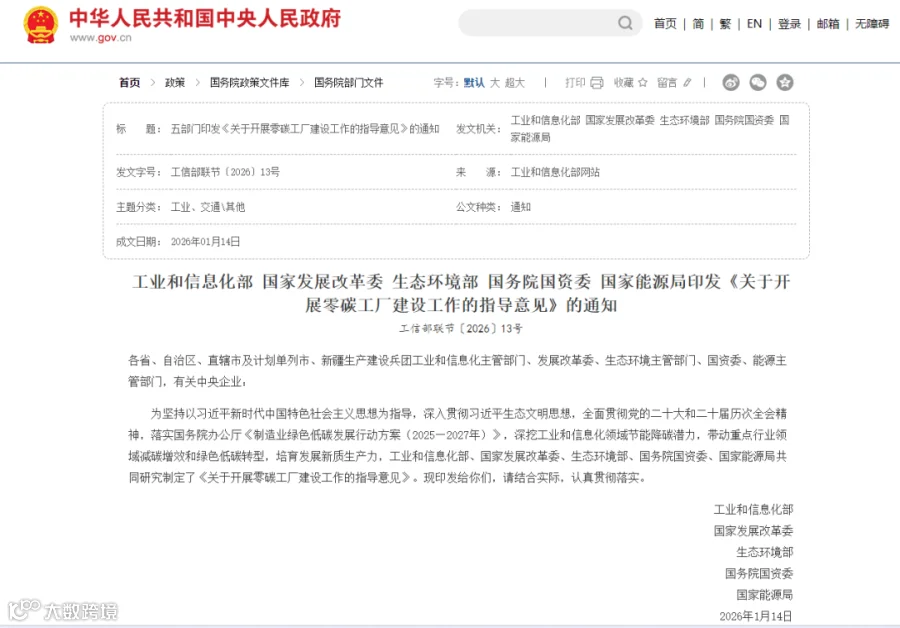Click date value 2026年01月14日

point(205,242)
